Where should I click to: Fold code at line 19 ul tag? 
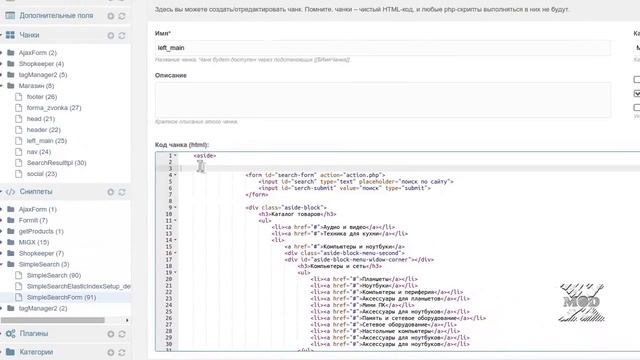pos(176,272)
